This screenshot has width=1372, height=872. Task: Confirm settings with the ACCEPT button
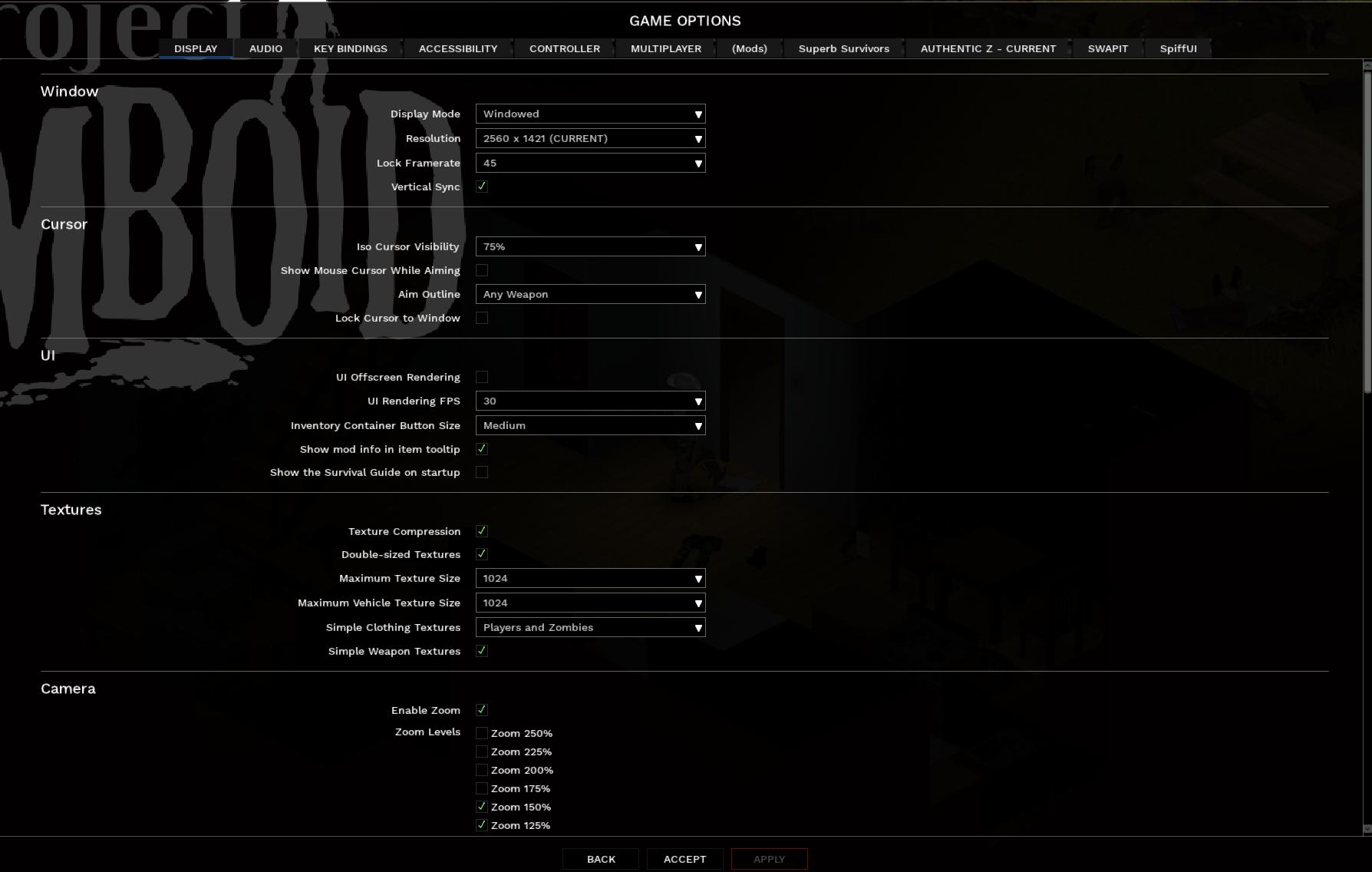tap(684, 859)
